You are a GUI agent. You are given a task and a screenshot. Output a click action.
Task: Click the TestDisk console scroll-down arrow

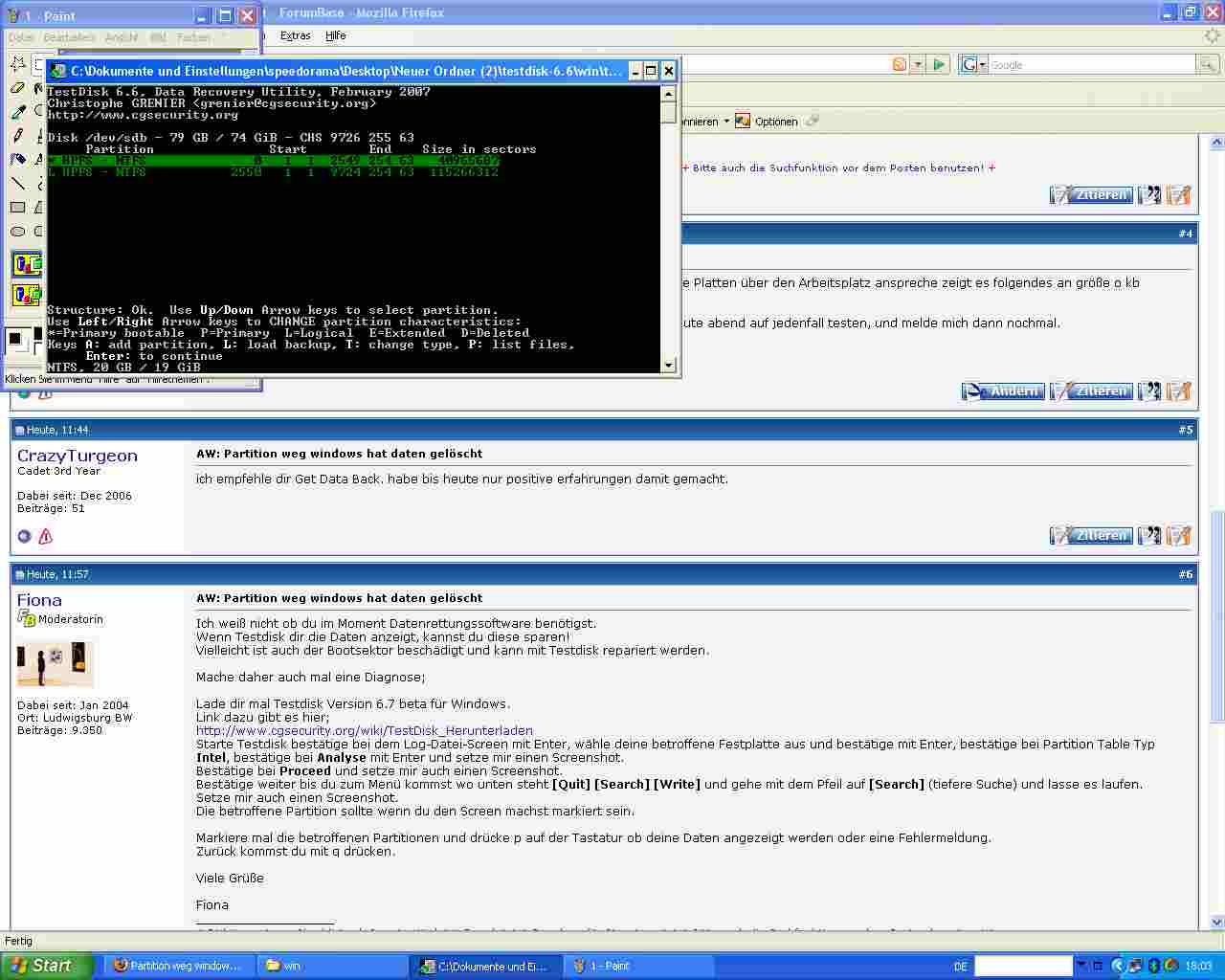(x=668, y=365)
